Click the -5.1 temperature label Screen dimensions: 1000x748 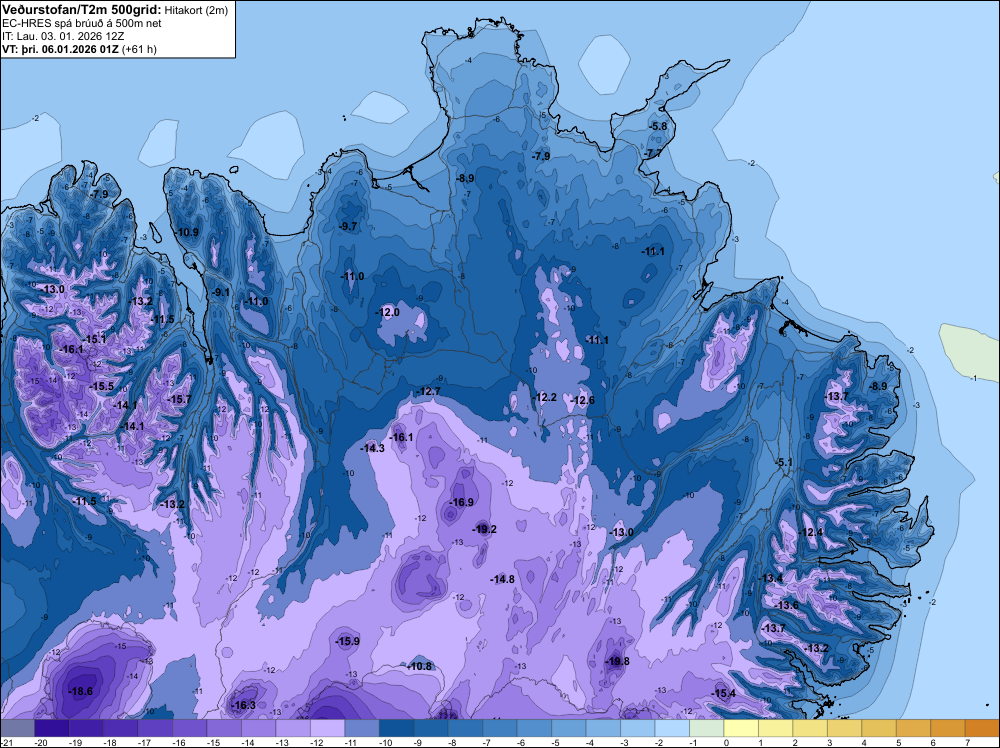(784, 462)
